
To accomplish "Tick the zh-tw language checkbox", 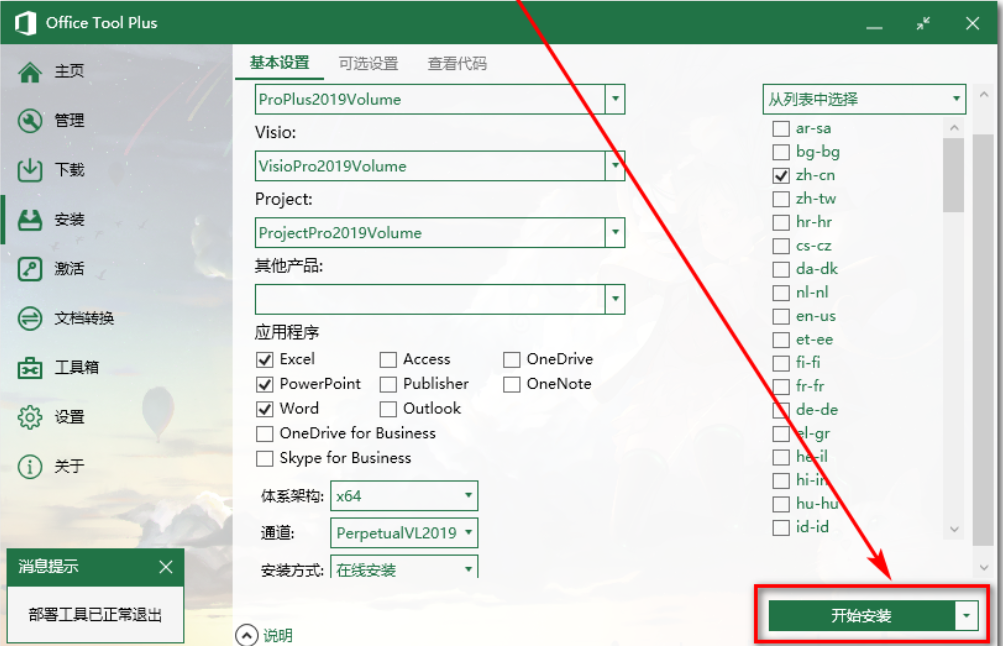I will [x=780, y=199].
